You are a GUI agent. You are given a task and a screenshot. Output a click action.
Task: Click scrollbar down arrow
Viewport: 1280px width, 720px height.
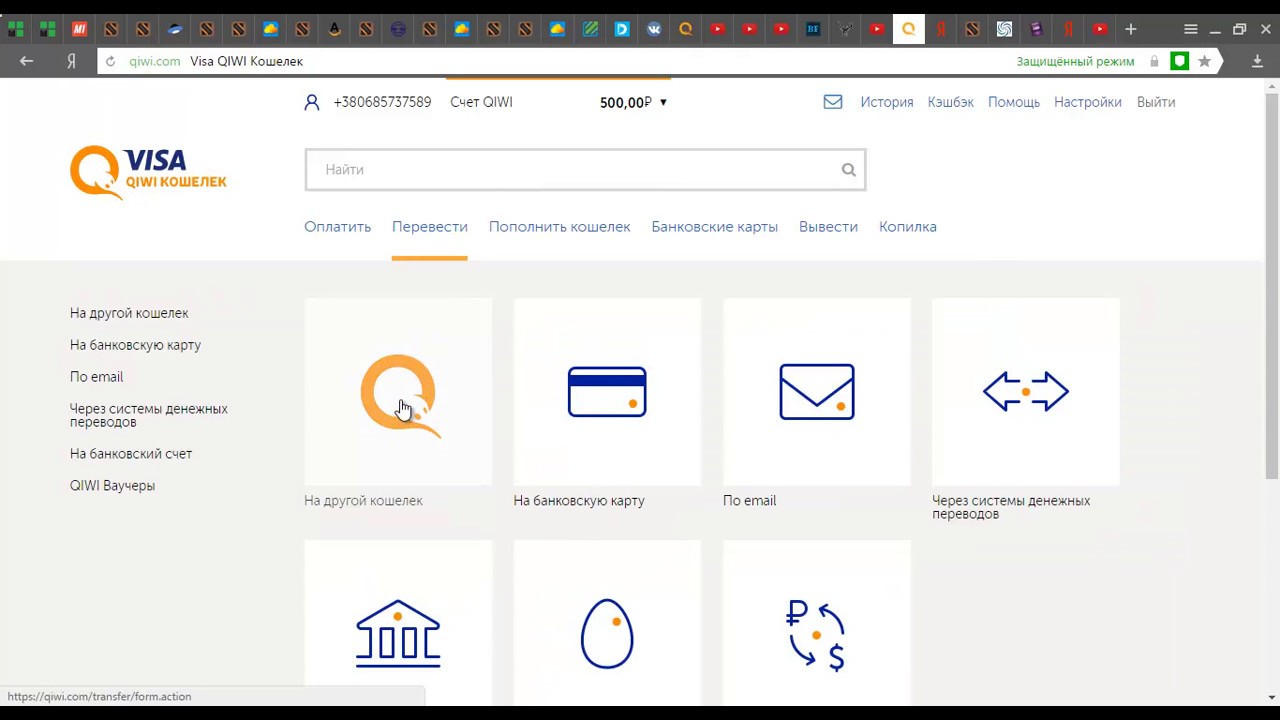[x=1271, y=697]
